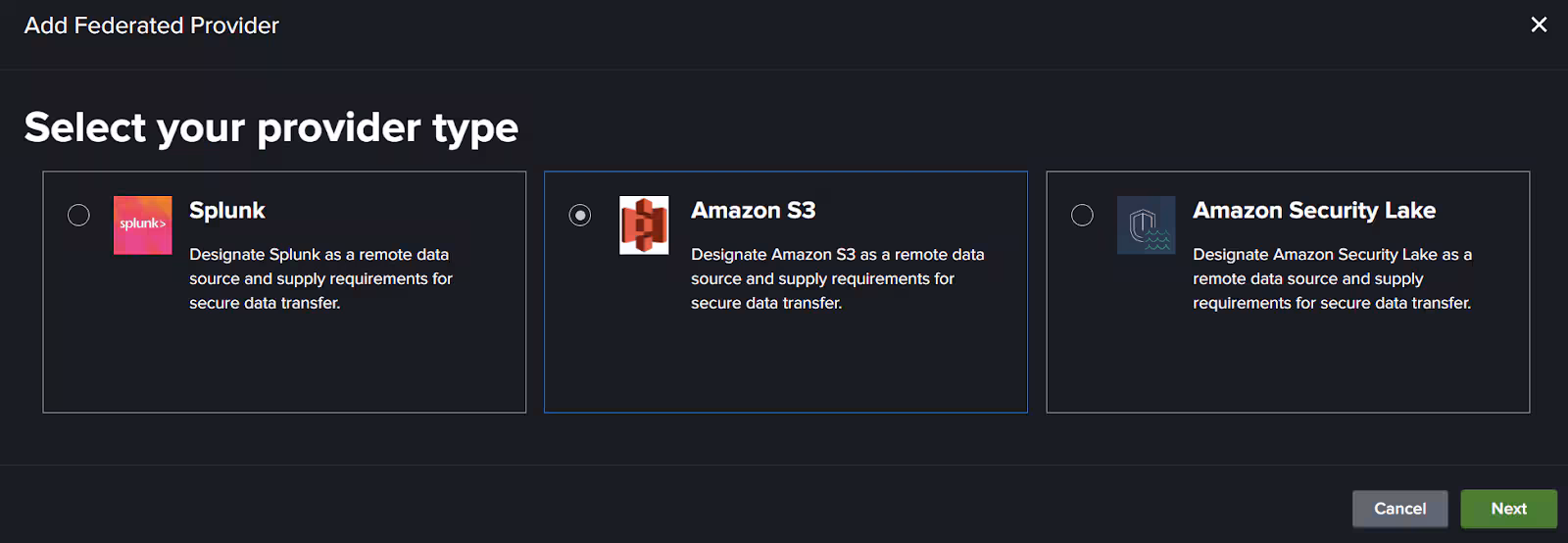Click empty area of Amazon Security Lake card
Image resolution: width=1568 pixels, height=543 pixels.
[x=1288, y=368]
